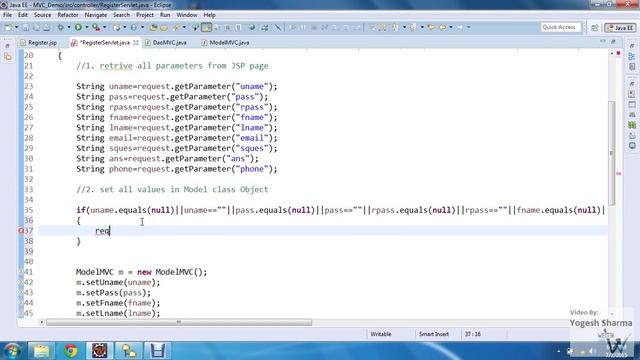Click the Open Task folder icon
The image size is (640, 360).
(x=164, y=27)
